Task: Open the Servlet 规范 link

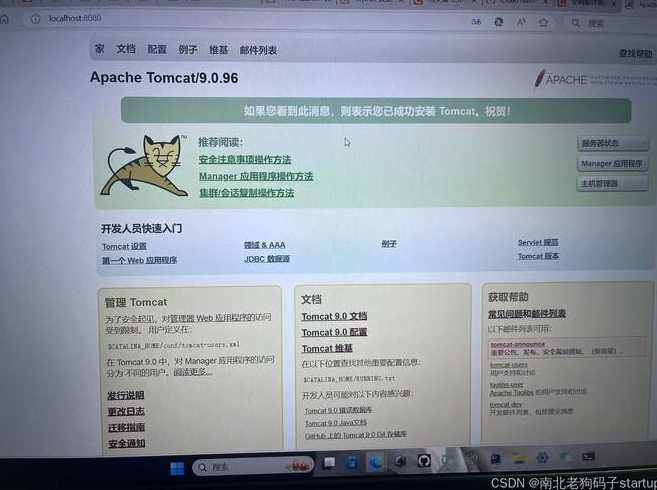Action: pos(538,243)
